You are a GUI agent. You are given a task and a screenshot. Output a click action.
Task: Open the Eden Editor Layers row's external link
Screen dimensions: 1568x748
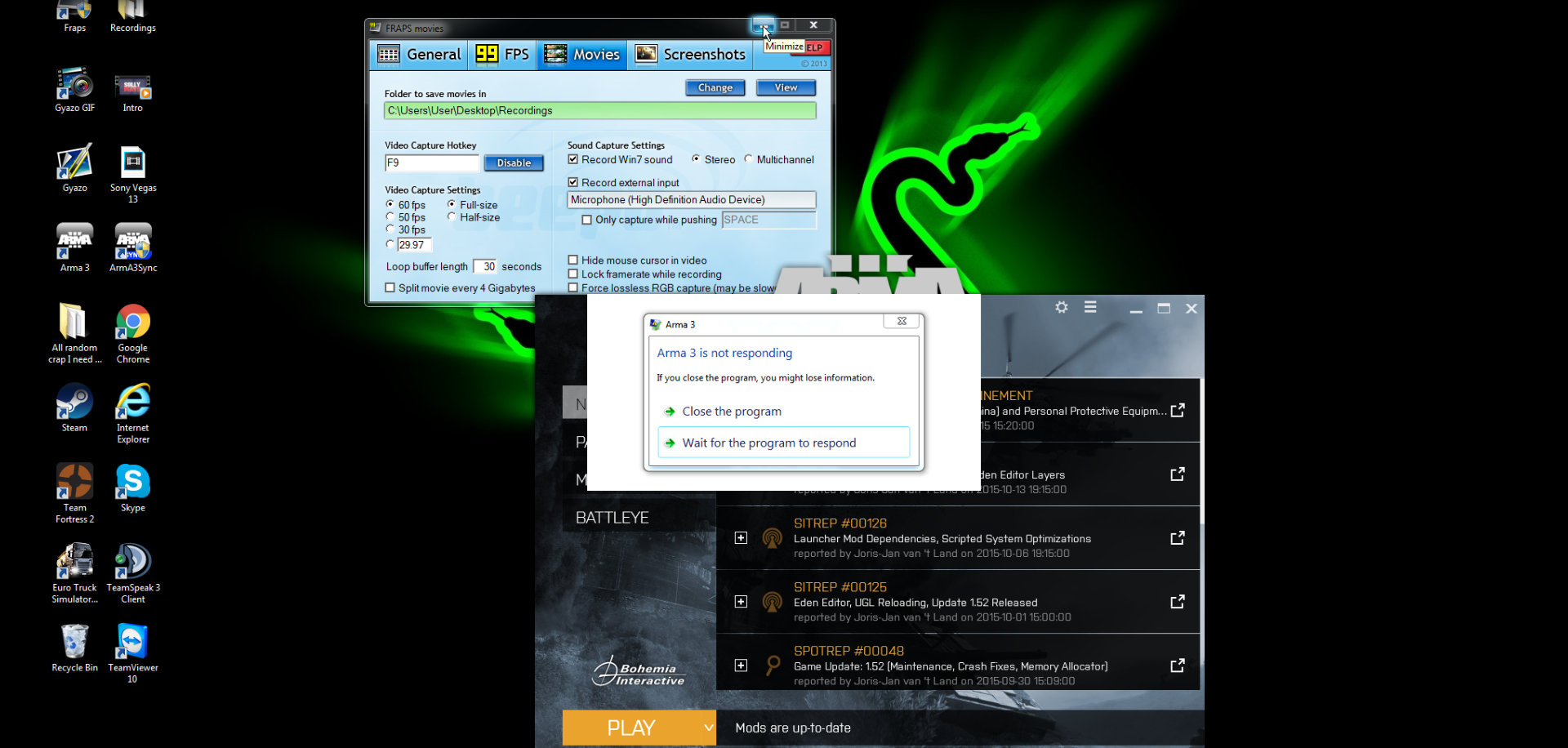tap(1178, 474)
